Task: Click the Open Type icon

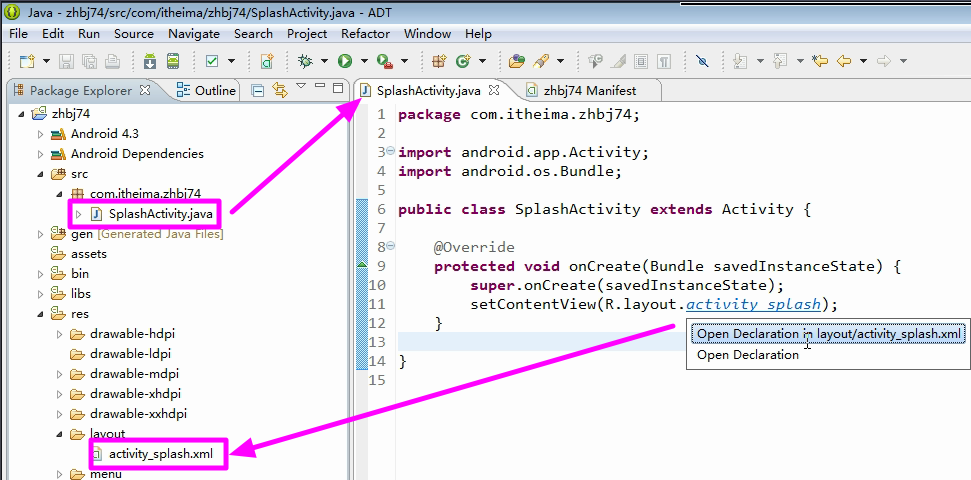Action: pos(516,61)
